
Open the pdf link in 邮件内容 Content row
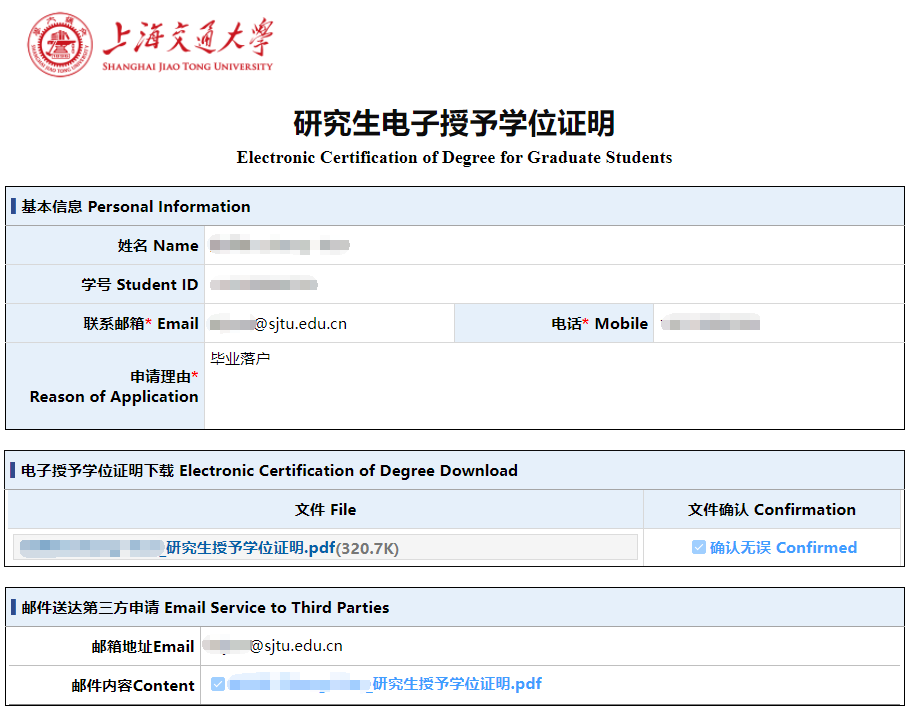point(385,684)
